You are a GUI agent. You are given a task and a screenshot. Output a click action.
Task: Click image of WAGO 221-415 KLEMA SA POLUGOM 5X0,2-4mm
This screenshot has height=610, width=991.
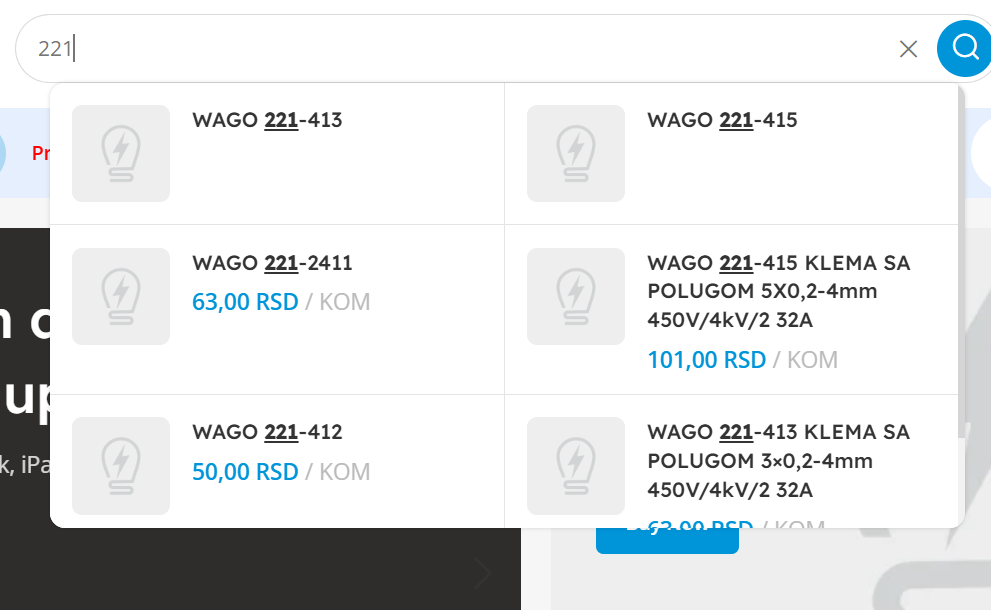coord(576,296)
